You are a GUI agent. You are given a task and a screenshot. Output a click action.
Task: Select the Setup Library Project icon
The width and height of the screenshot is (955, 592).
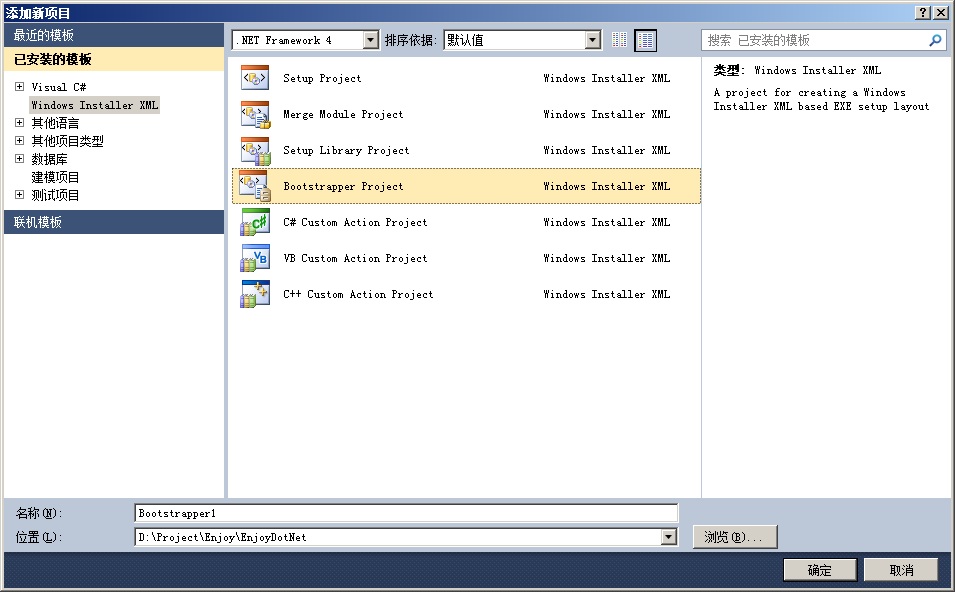(255, 150)
